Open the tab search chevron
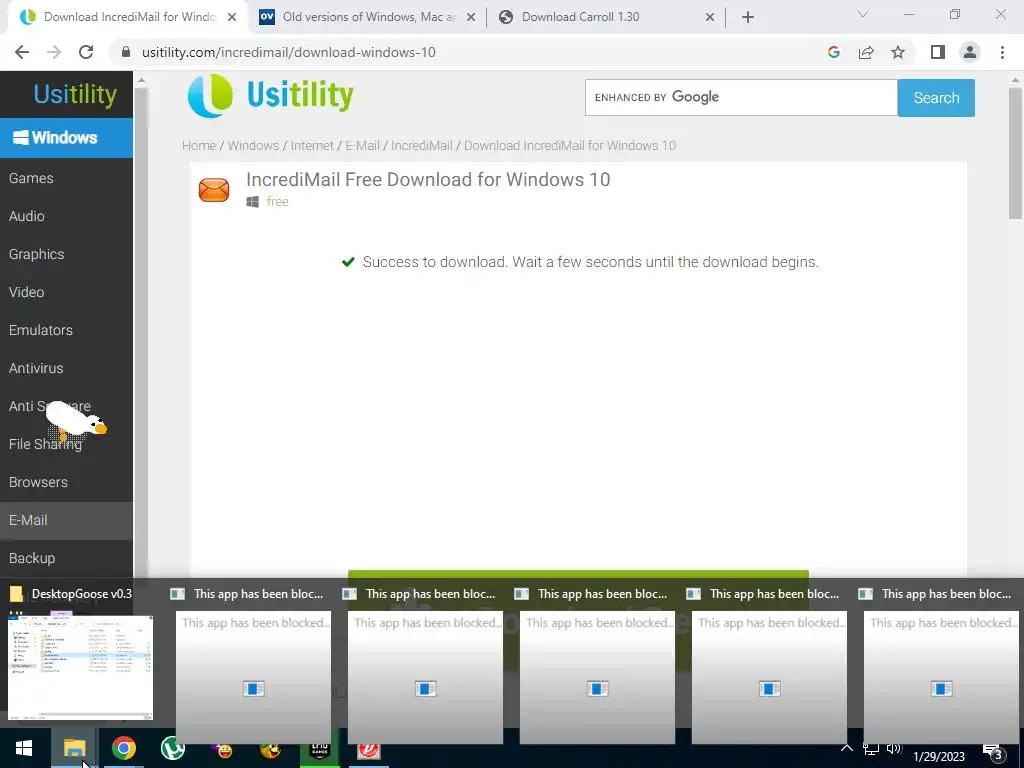 (x=863, y=14)
